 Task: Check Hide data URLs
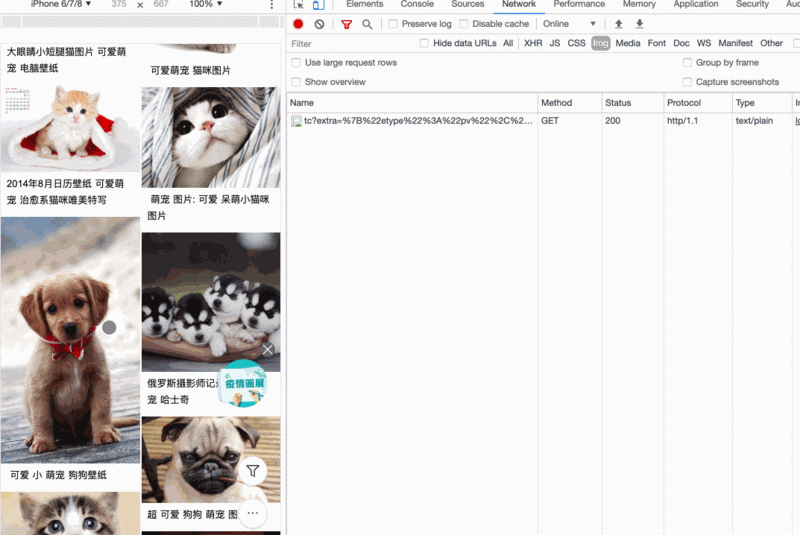pos(424,43)
